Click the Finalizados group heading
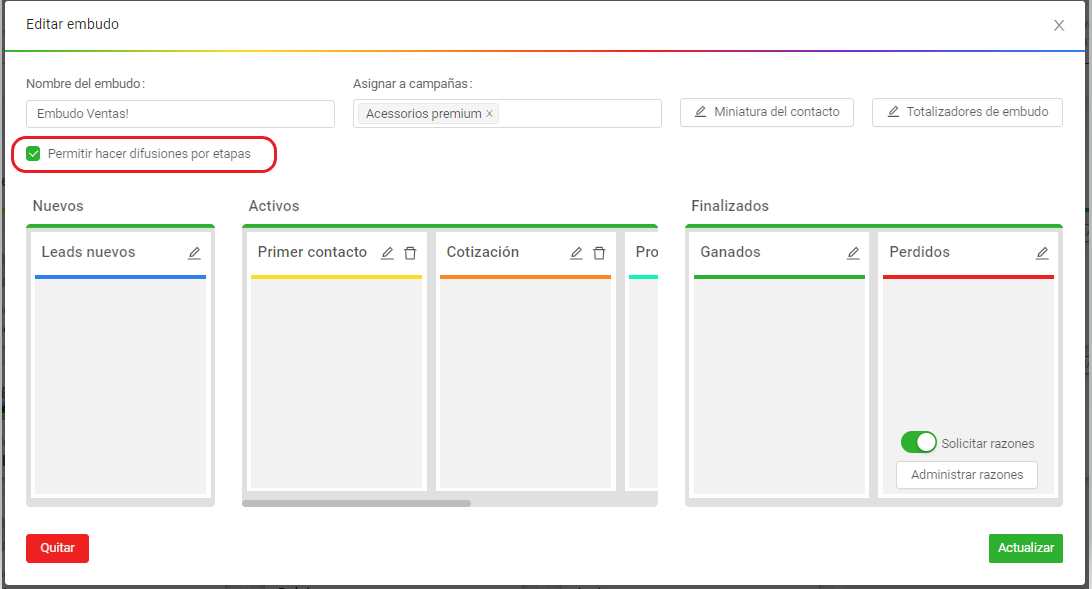Image resolution: width=1092 pixels, height=589 pixels. (x=730, y=206)
